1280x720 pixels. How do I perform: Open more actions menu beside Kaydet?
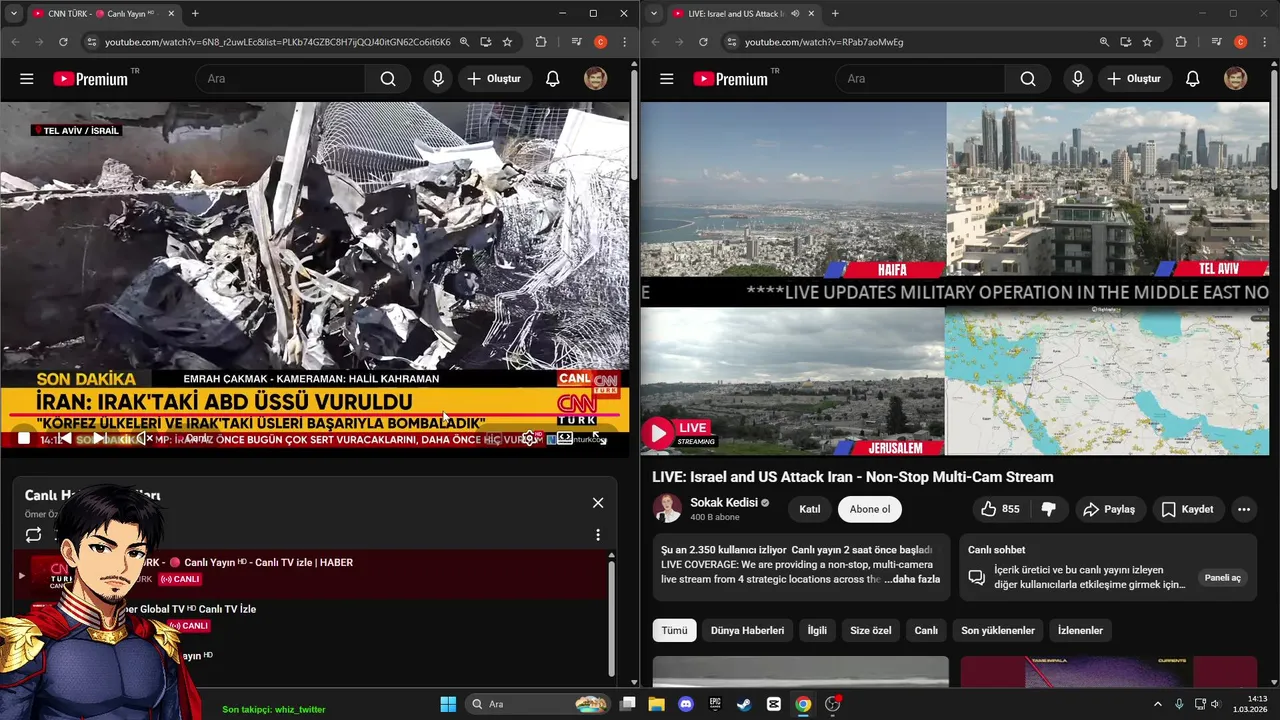click(x=1244, y=509)
